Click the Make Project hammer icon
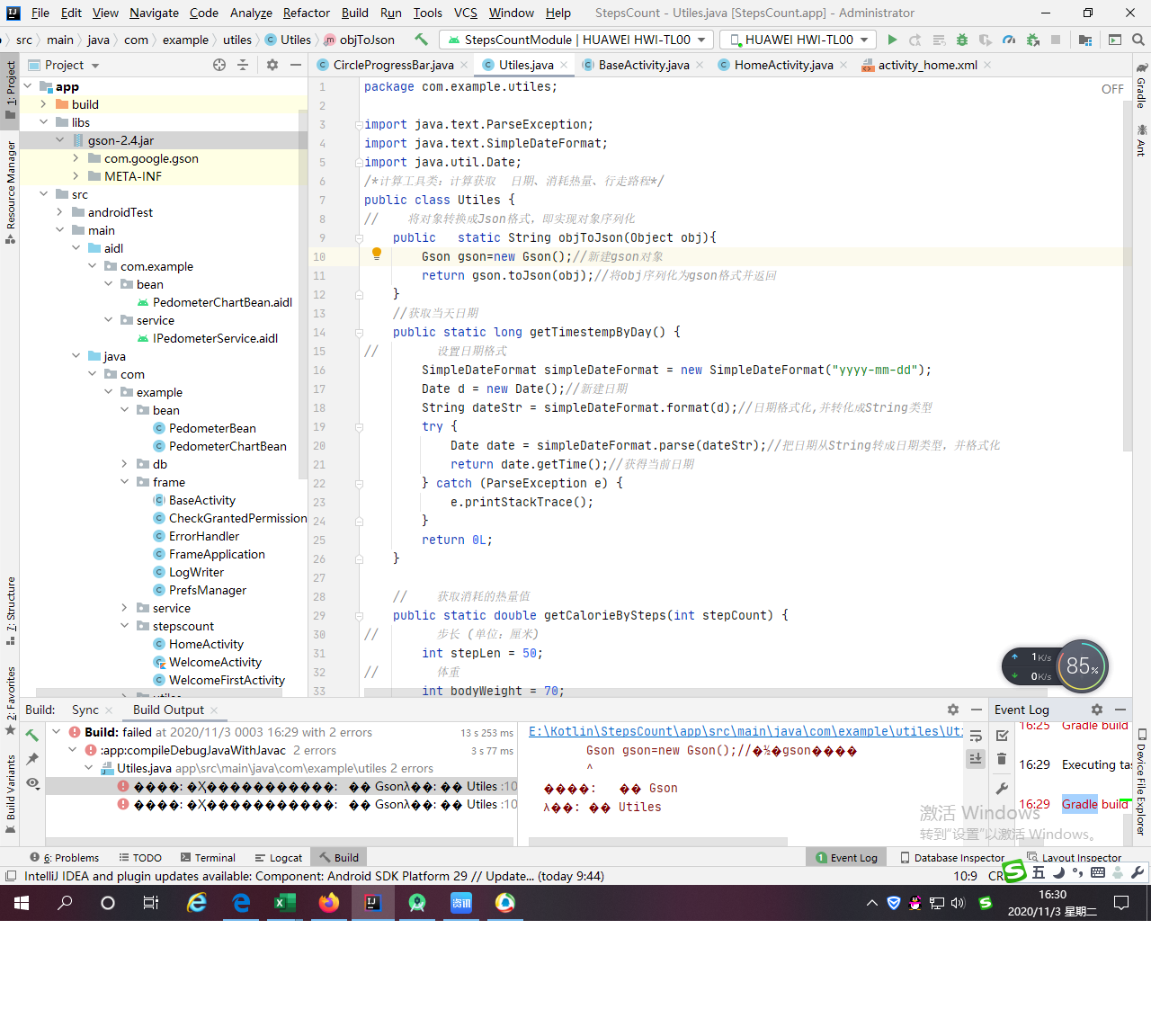 coord(421,40)
